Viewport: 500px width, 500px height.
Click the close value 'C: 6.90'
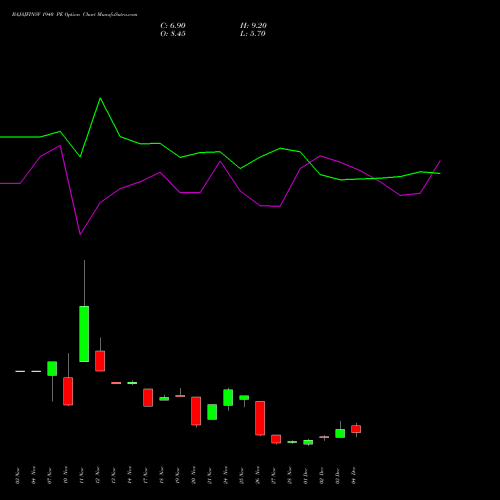[173, 26]
